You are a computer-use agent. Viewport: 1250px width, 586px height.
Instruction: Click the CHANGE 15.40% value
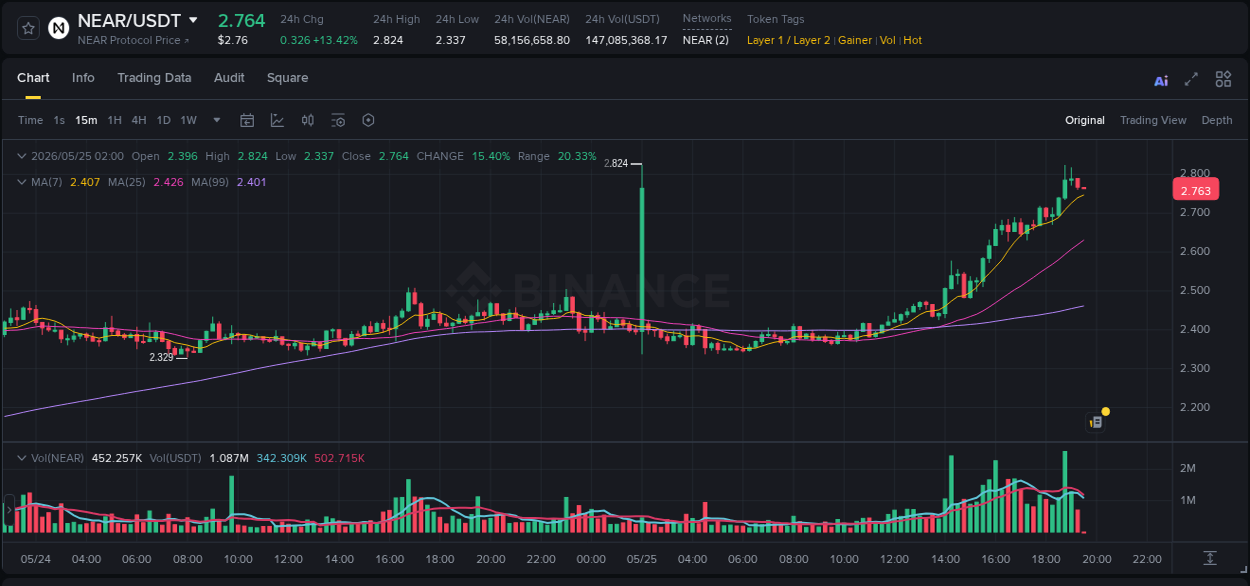click(491, 156)
